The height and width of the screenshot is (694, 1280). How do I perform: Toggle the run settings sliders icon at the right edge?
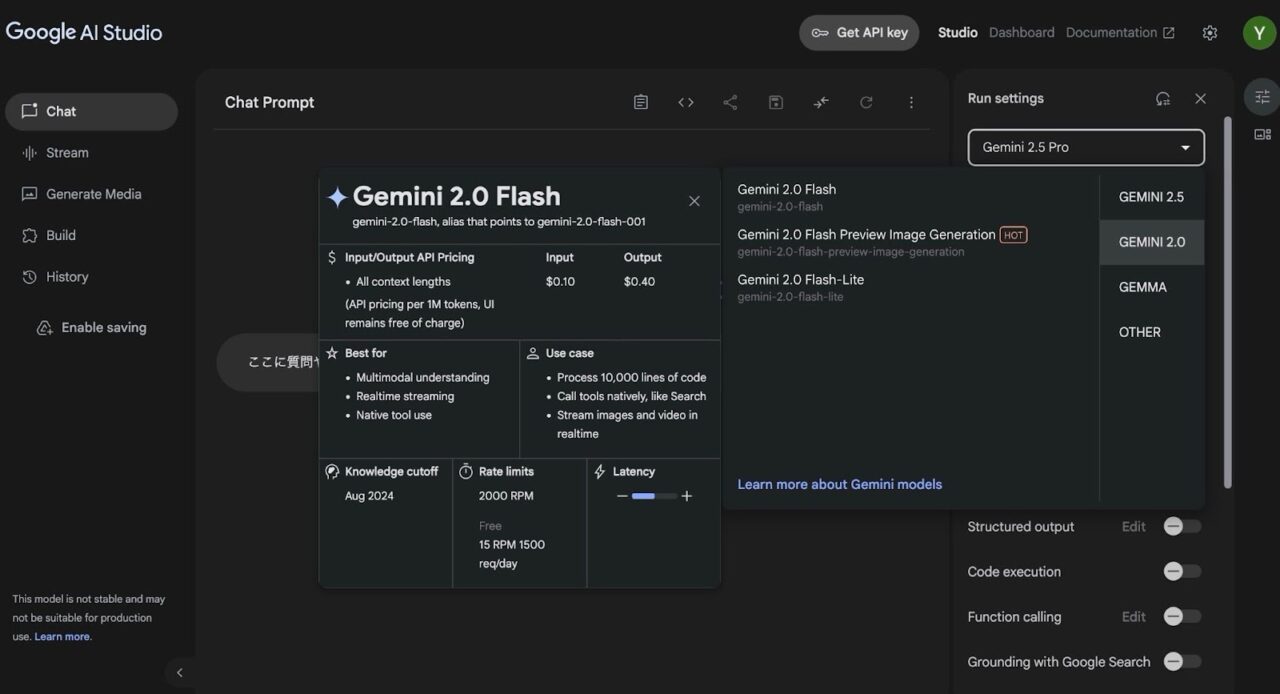tap(1262, 97)
